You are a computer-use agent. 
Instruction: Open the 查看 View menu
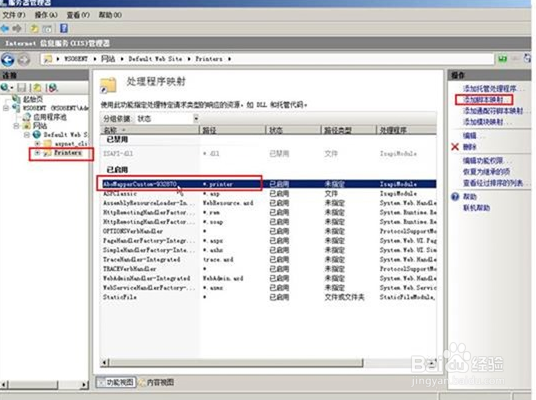[x=78, y=15]
